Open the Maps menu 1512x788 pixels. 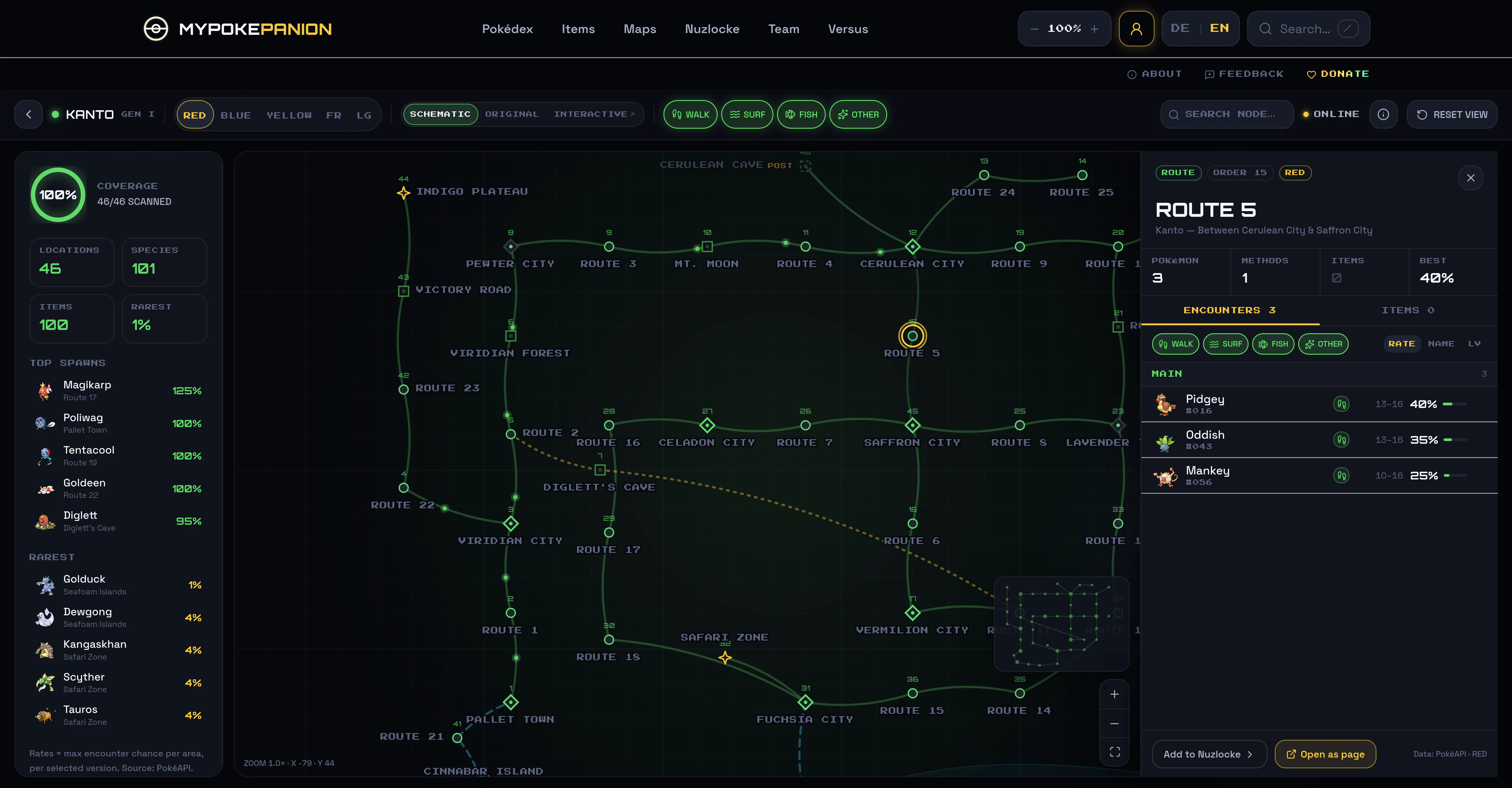(640, 29)
